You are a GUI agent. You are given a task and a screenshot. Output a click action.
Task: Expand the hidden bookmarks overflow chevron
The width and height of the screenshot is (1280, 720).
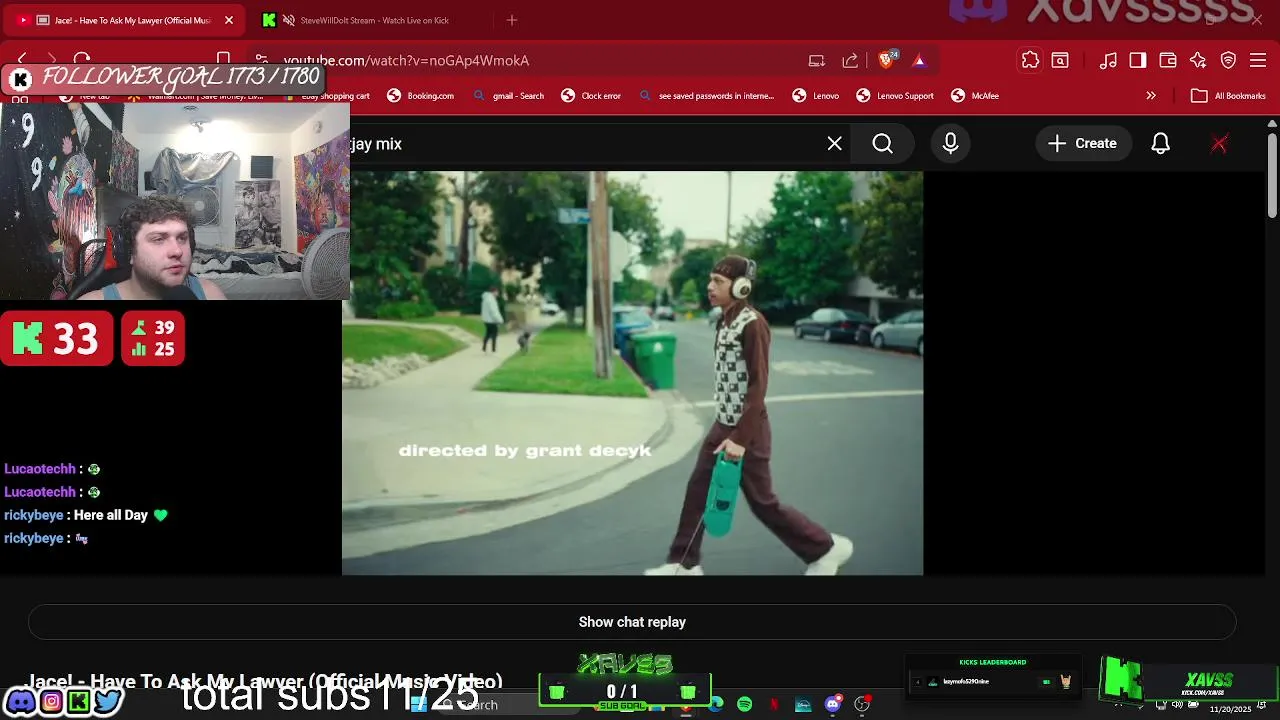coord(1151,96)
